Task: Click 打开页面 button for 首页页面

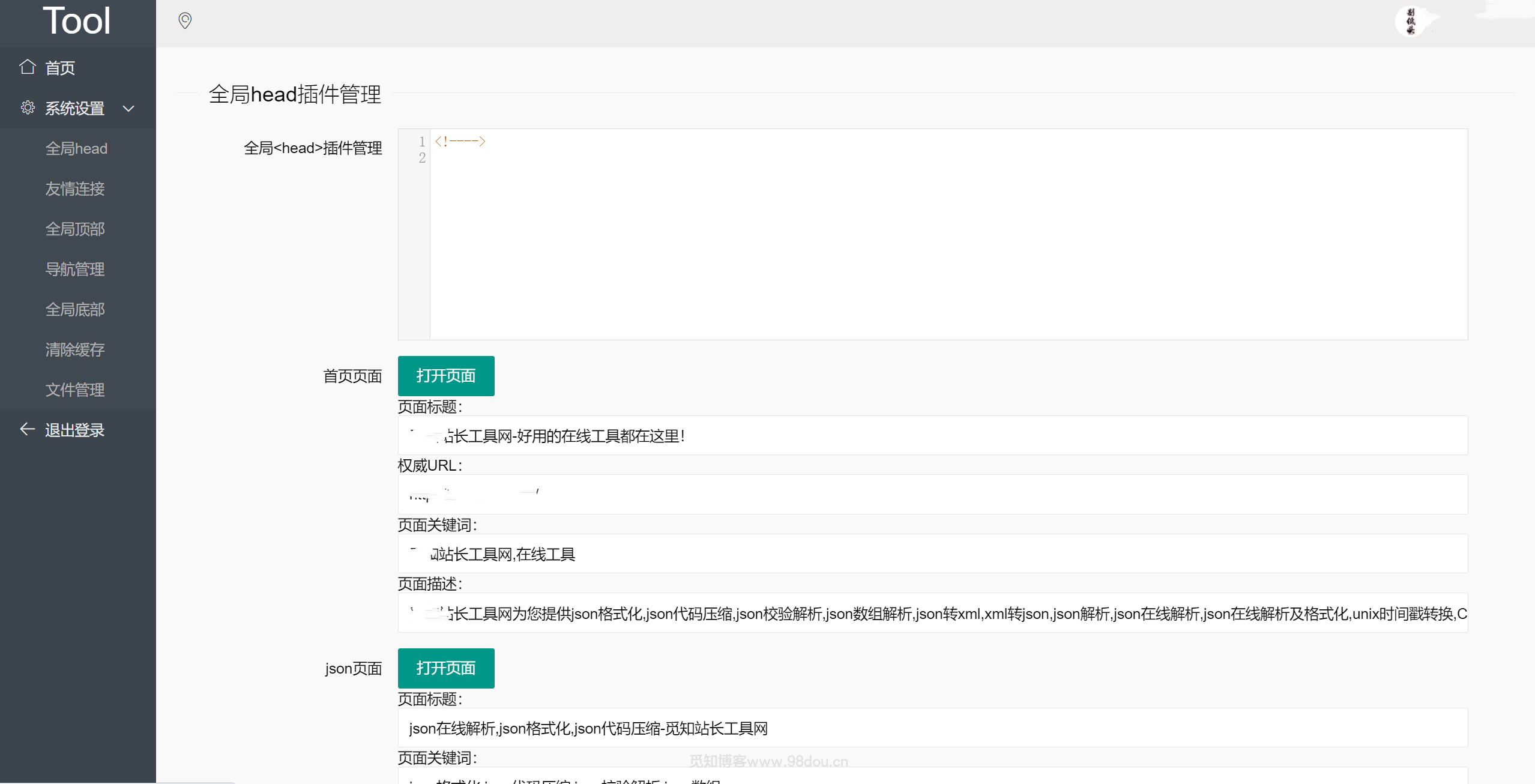Action: [x=446, y=376]
